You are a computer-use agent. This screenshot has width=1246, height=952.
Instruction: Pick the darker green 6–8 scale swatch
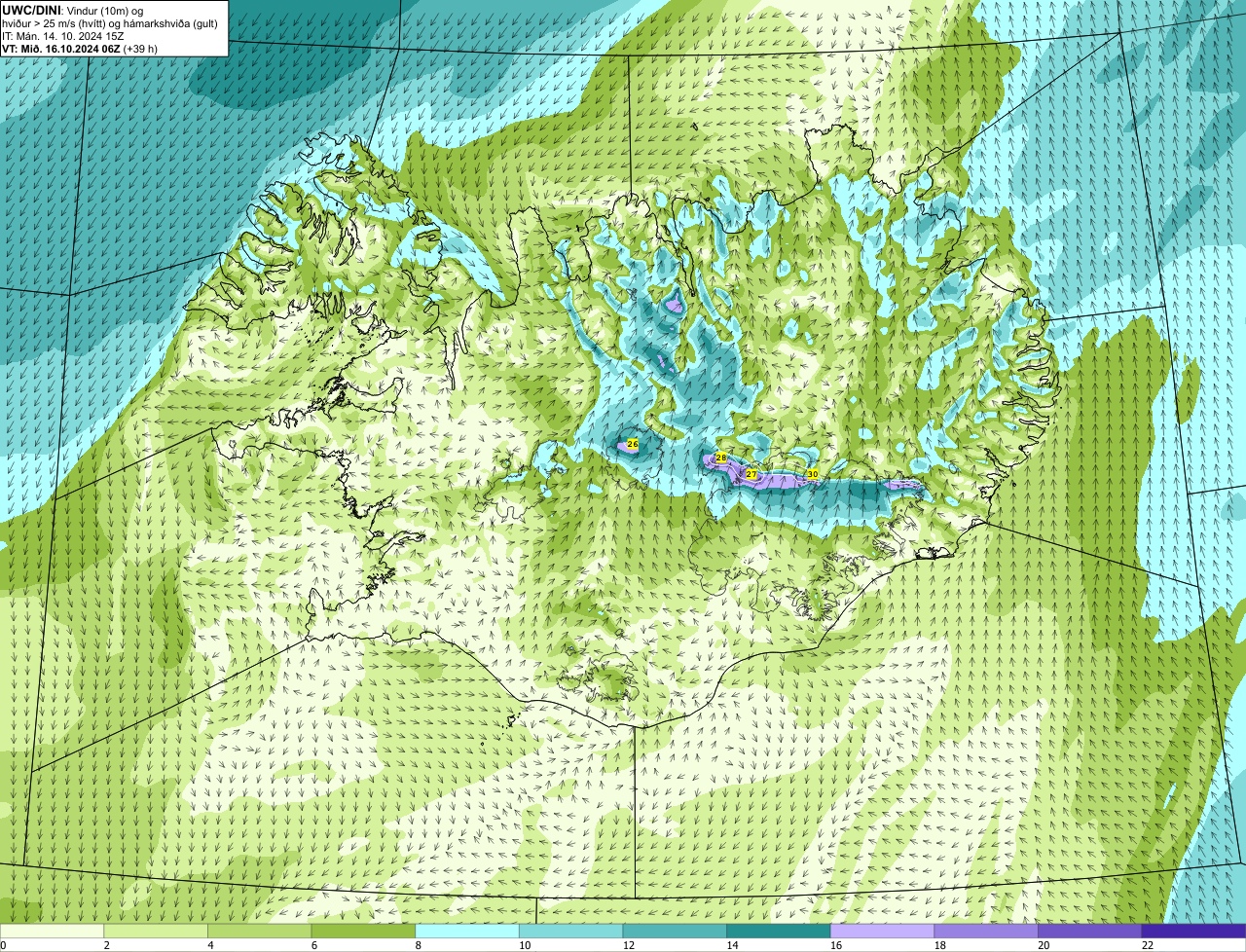363,931
